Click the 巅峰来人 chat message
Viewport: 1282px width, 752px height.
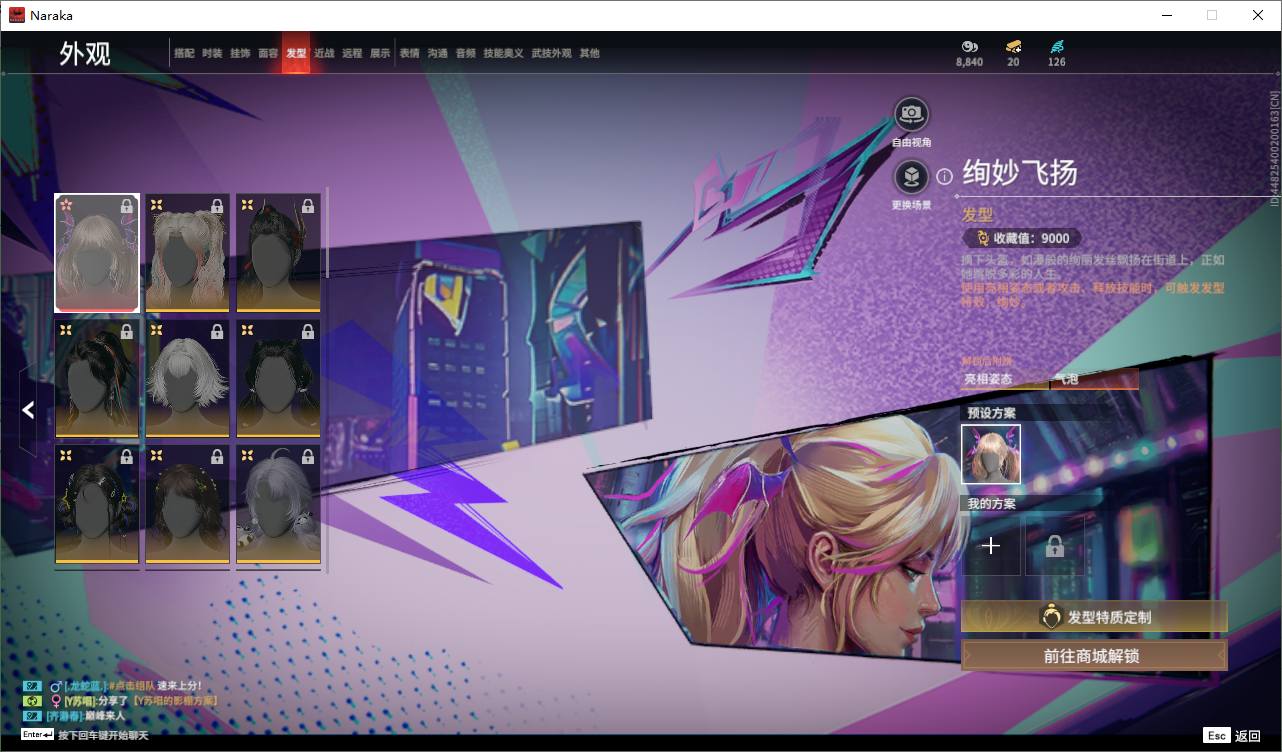(103, 716)
